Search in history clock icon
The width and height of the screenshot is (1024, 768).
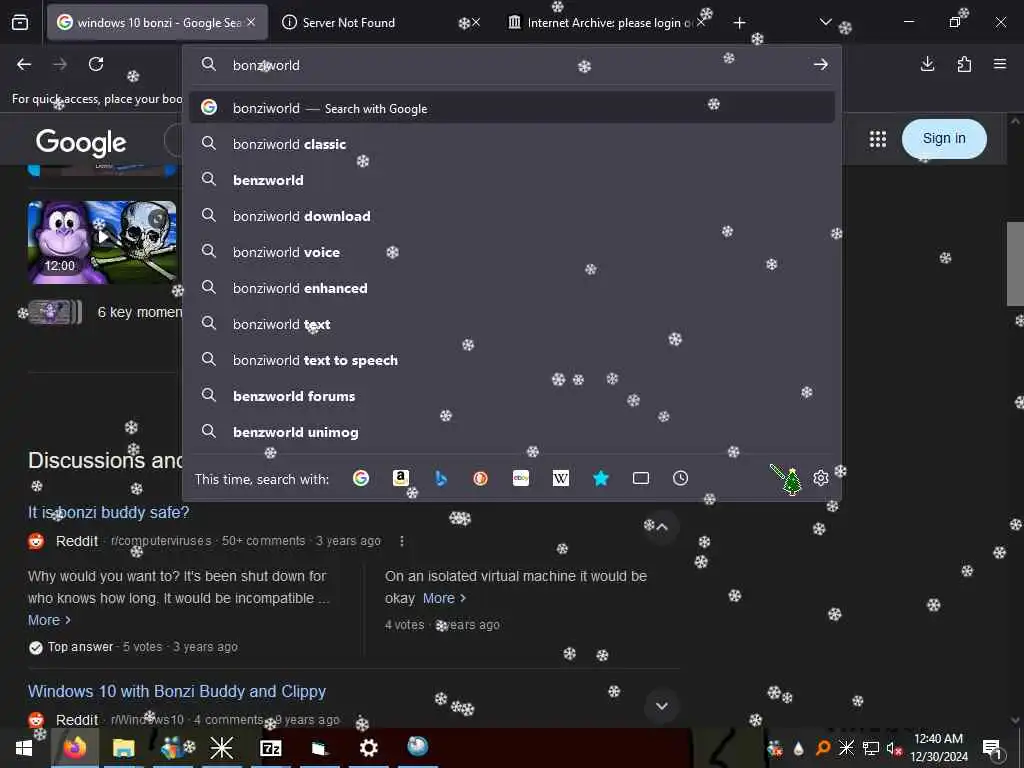680,478
